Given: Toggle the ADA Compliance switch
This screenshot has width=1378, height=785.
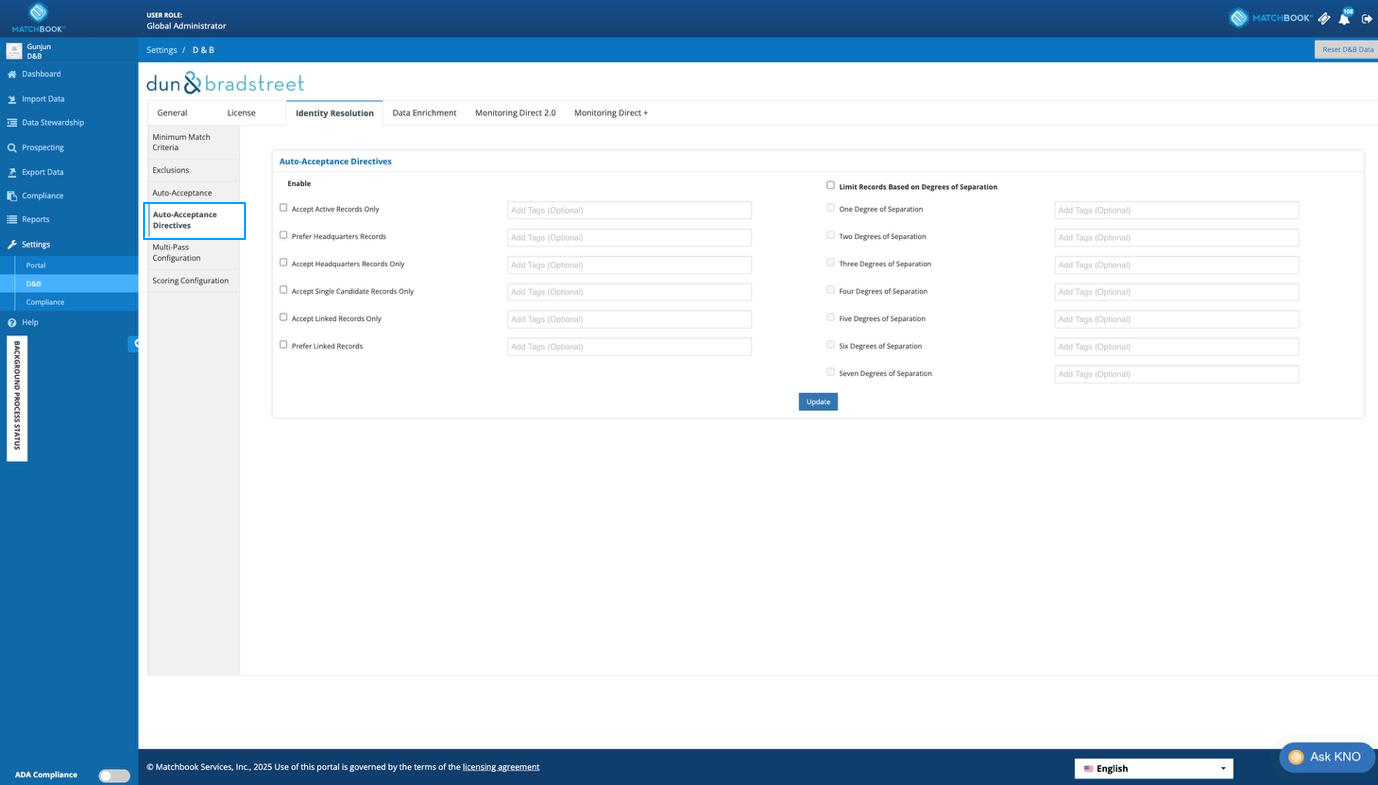Looking at the screenshot, I should [114, 775].
